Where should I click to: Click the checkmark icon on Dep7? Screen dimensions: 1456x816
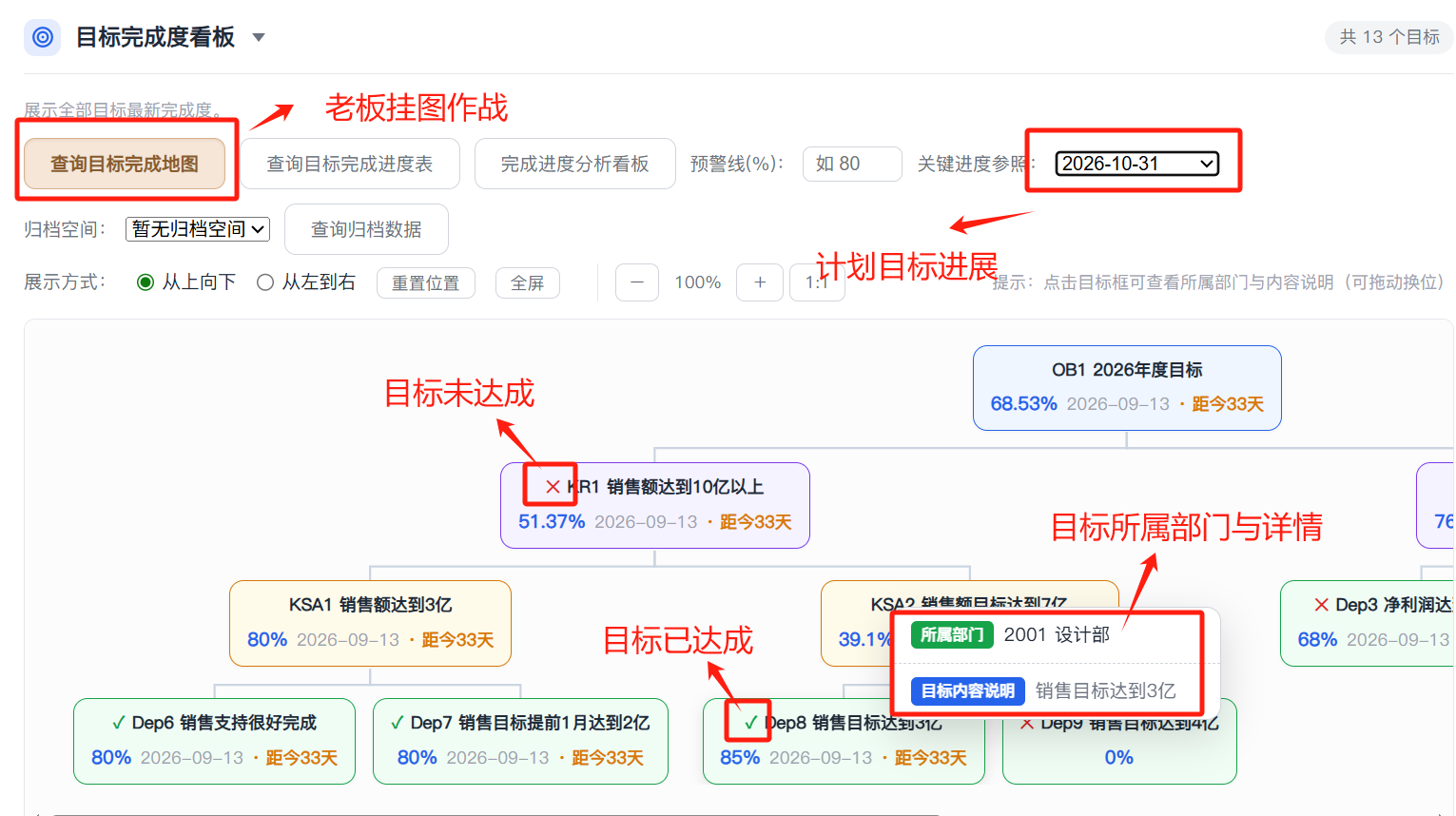(x=398, y=723)
